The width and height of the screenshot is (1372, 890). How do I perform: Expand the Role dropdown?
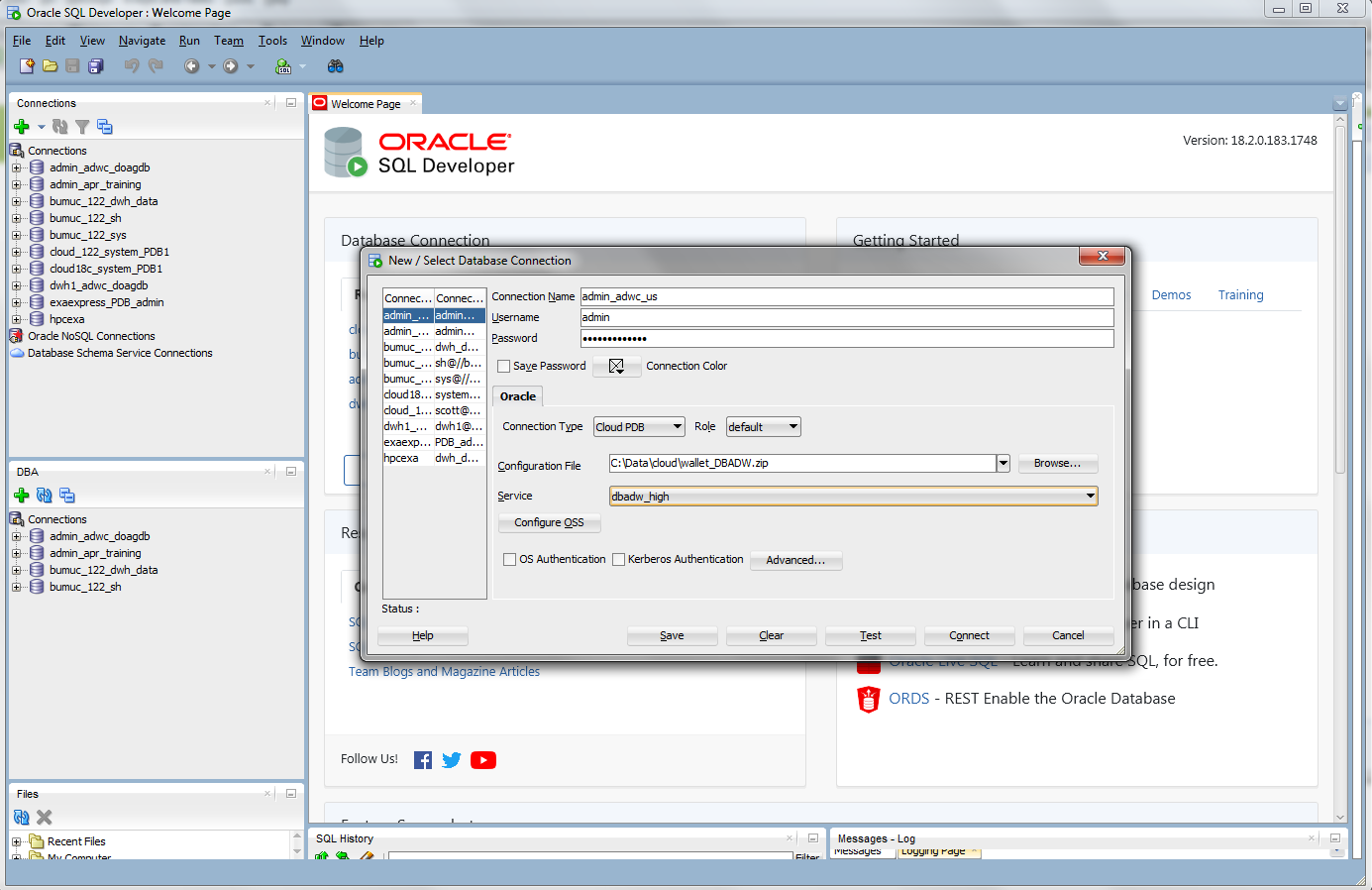763,427
